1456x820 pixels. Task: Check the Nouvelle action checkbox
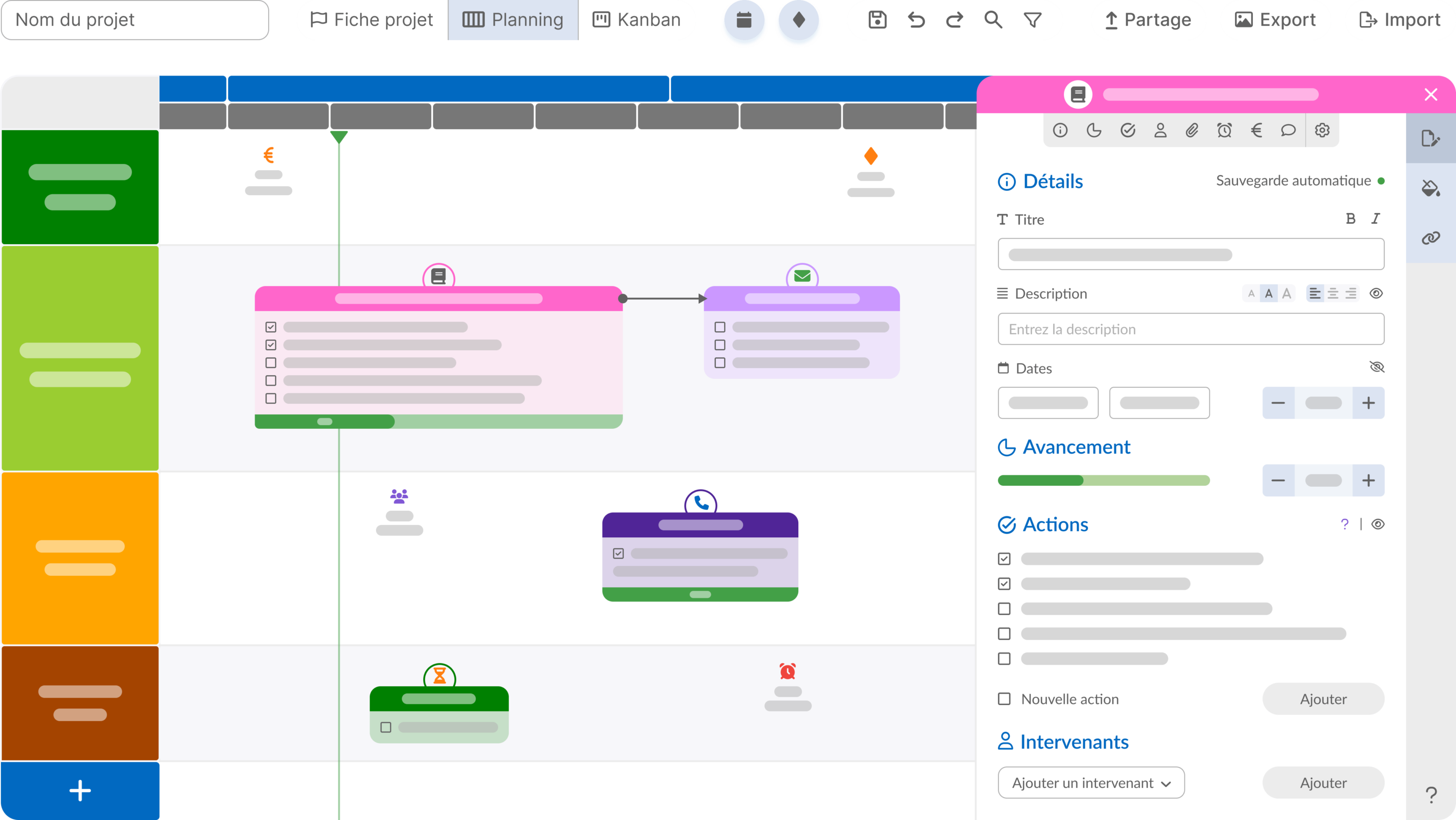[x=1004, y=699]
